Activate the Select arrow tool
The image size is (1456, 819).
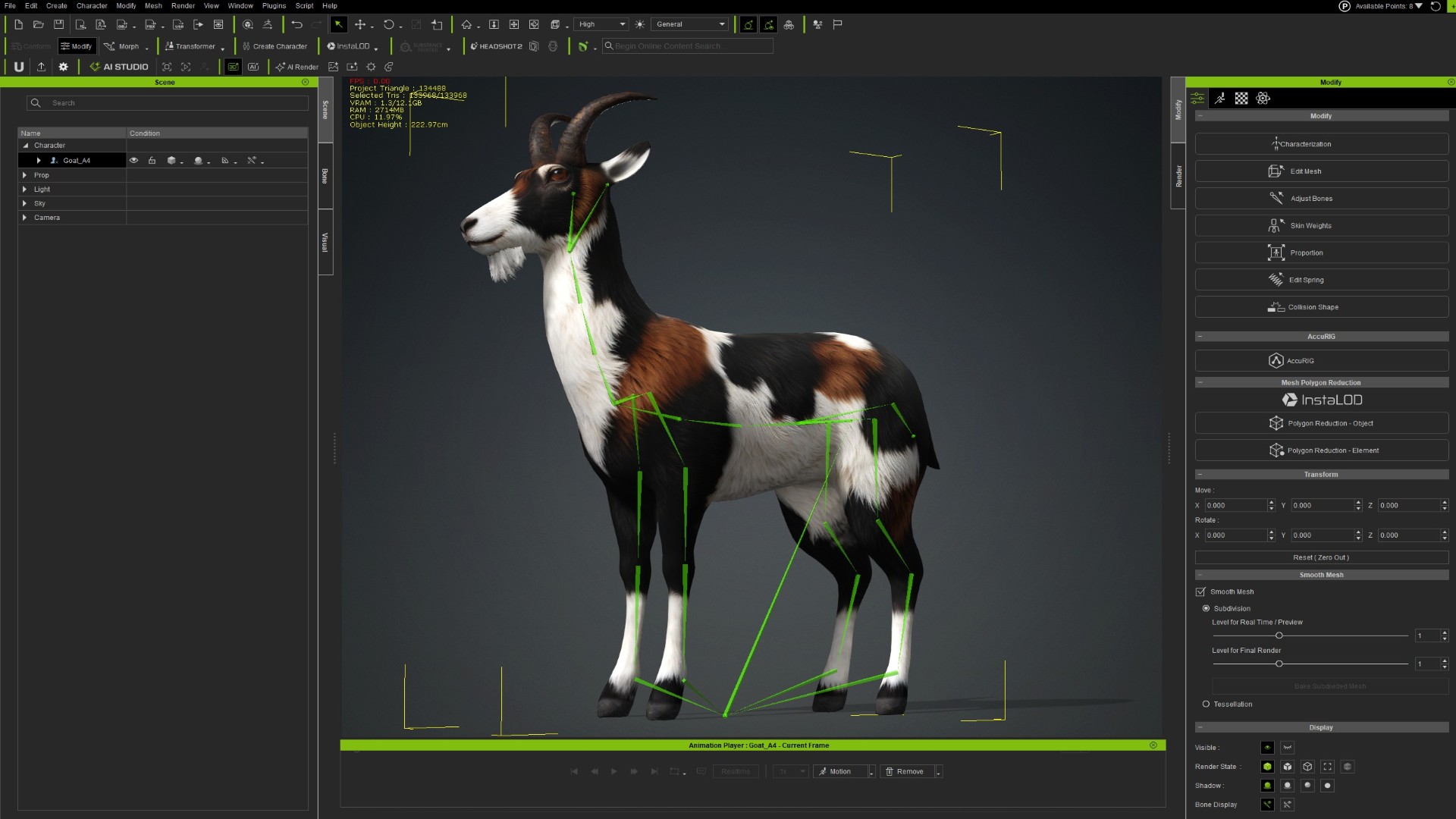coord(338,24)
